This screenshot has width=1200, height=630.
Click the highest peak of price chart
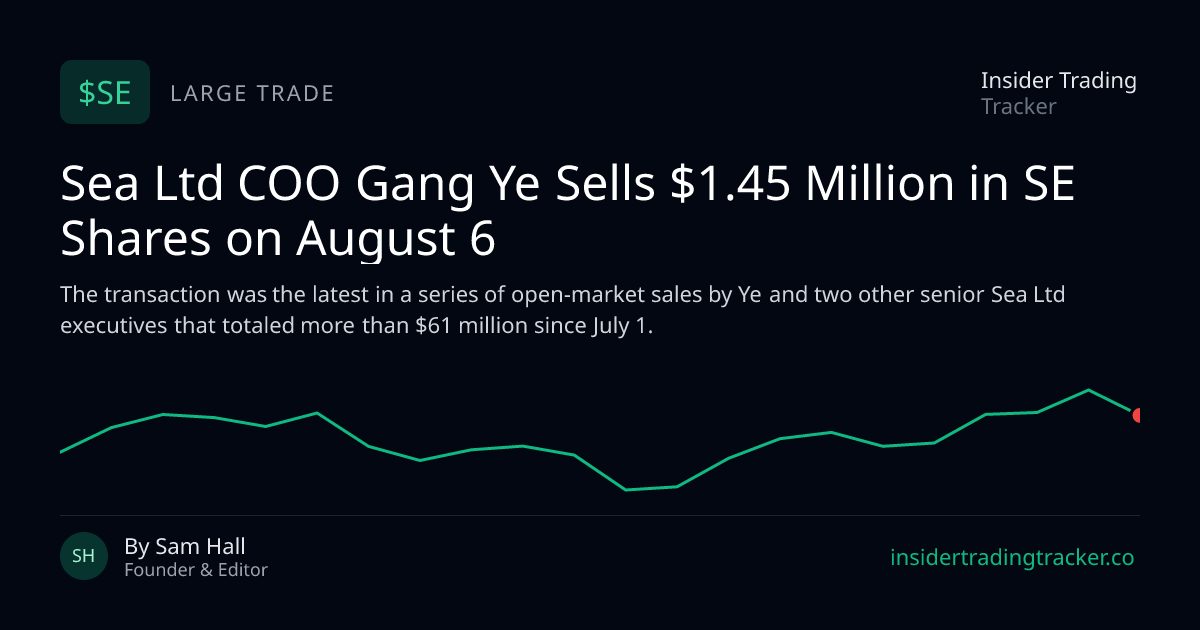1088,390
